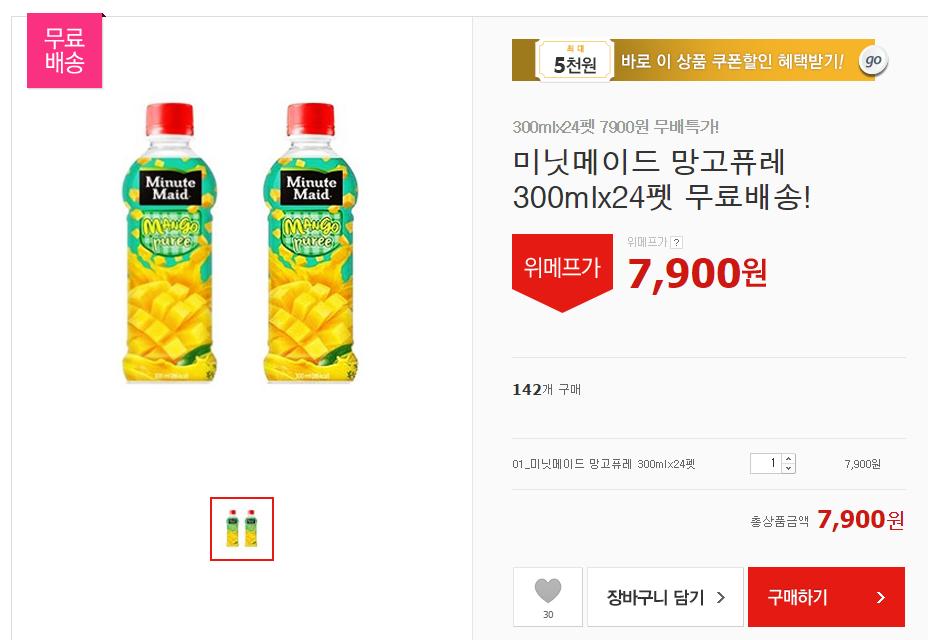Click the round 'go' coupon icon

pyautogui.click(x=874, y=60)
